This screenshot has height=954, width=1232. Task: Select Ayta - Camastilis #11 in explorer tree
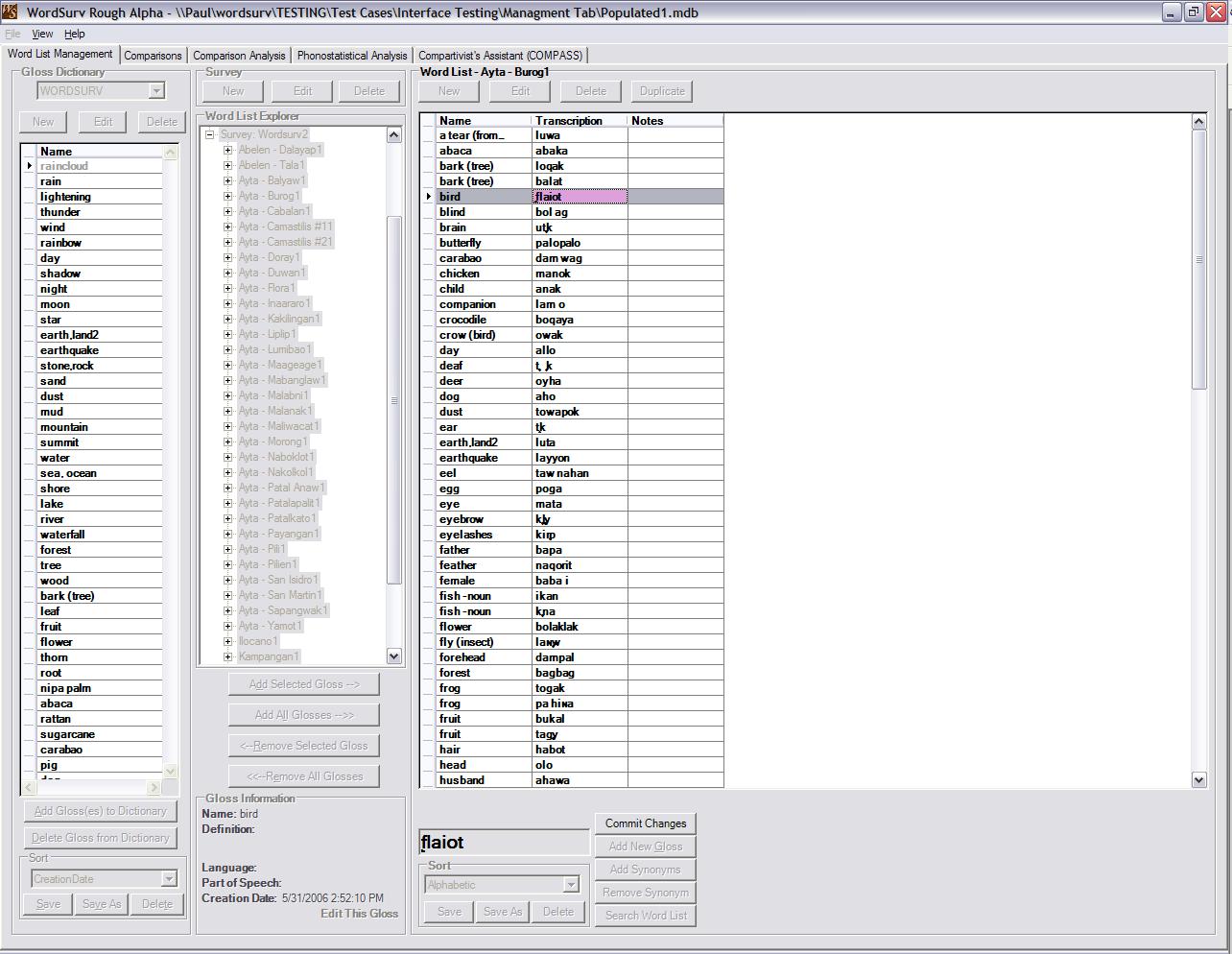coord(286,227)
